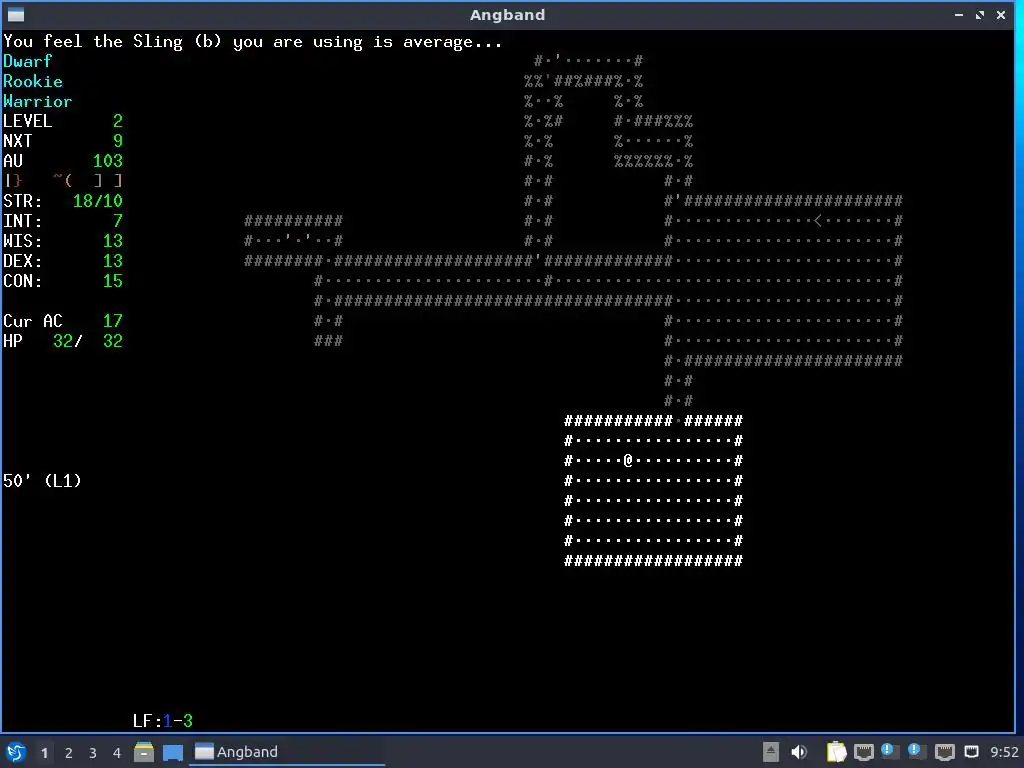
Task: Click the Cur AC 17 row
Action: click(63, 321)
